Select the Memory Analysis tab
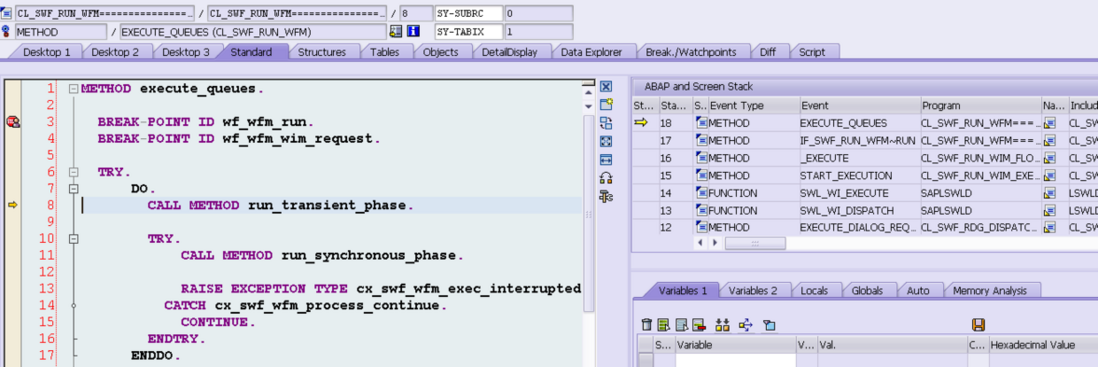 click(989, 291)
